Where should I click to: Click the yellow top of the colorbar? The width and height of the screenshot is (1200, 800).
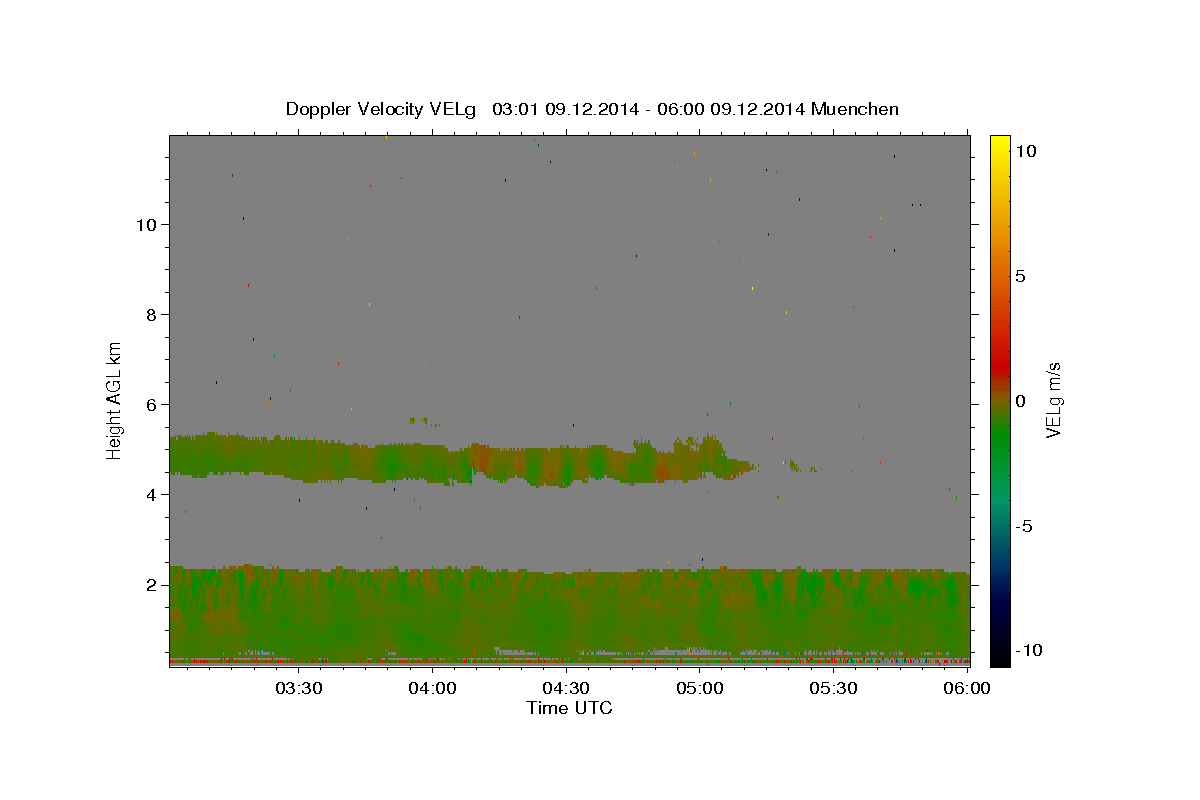click(x=999, y=143)
